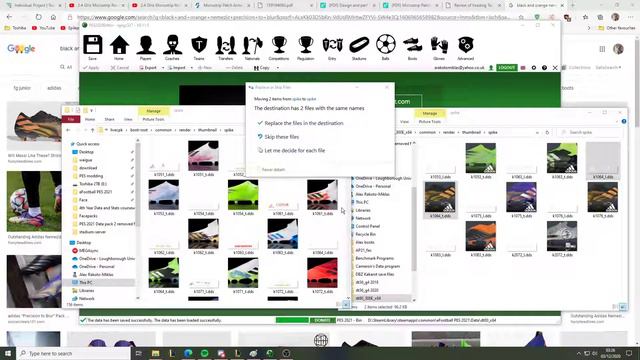
Task: Open the Export dropdown arrow
Action: point(163,68)
